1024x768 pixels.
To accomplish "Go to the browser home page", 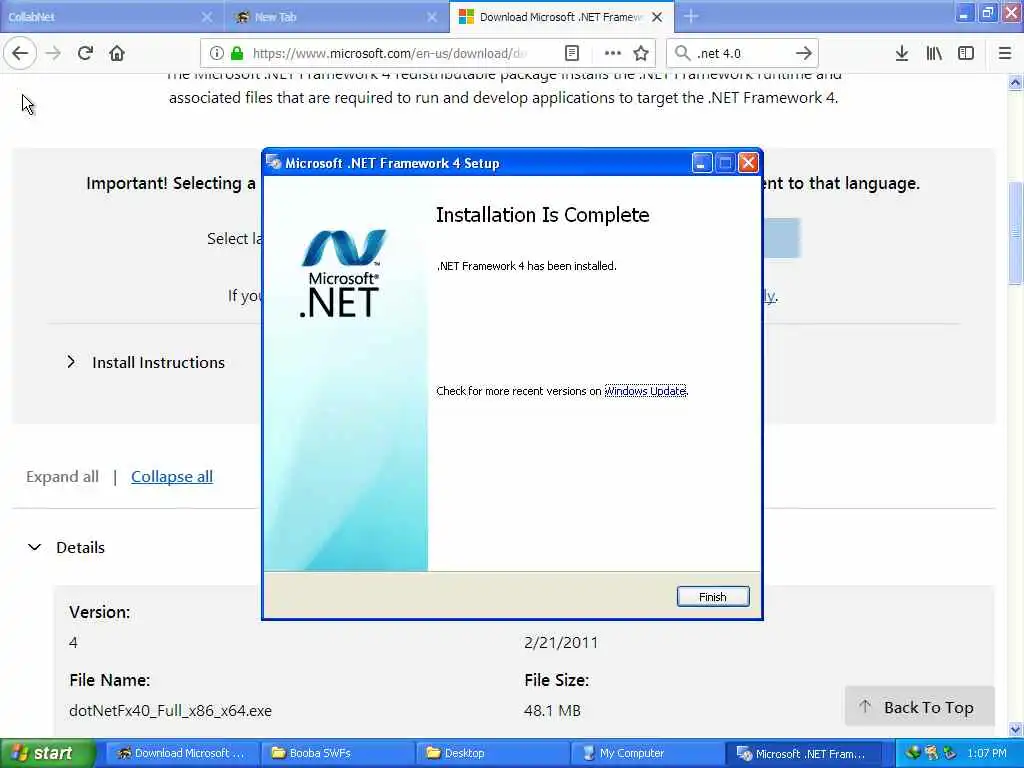I will coord(117,53).
